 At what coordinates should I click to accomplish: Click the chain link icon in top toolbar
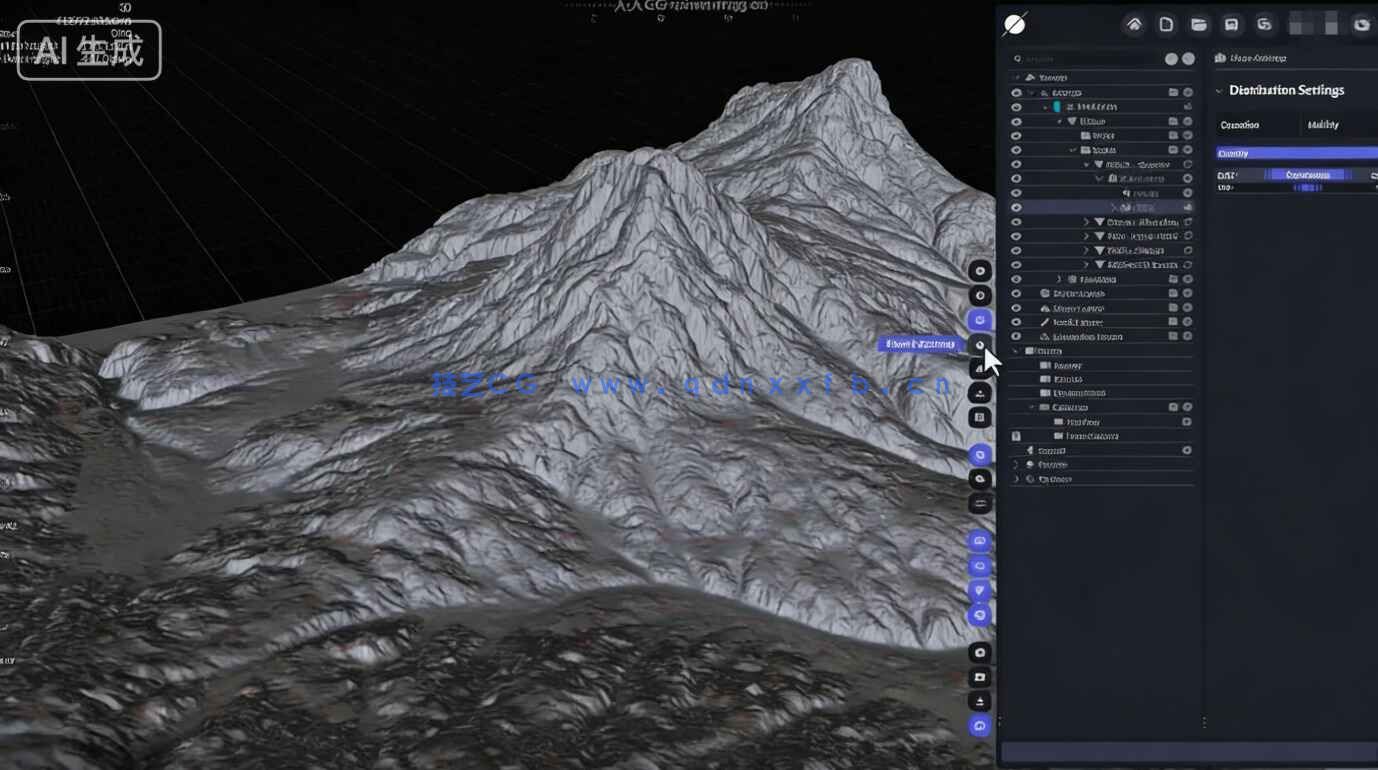pos(1265,25)
